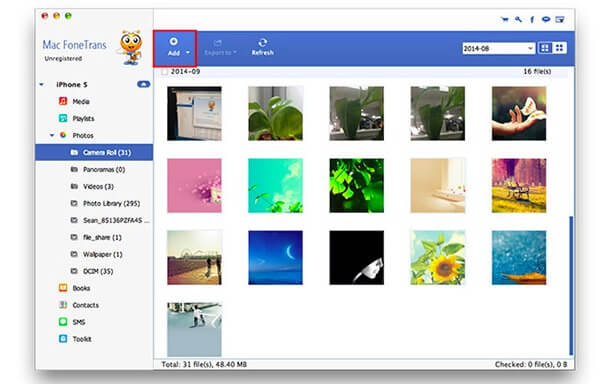Select Camera Roll (31) album
Viewport: 600px width, 384px height.
point(94,152)
